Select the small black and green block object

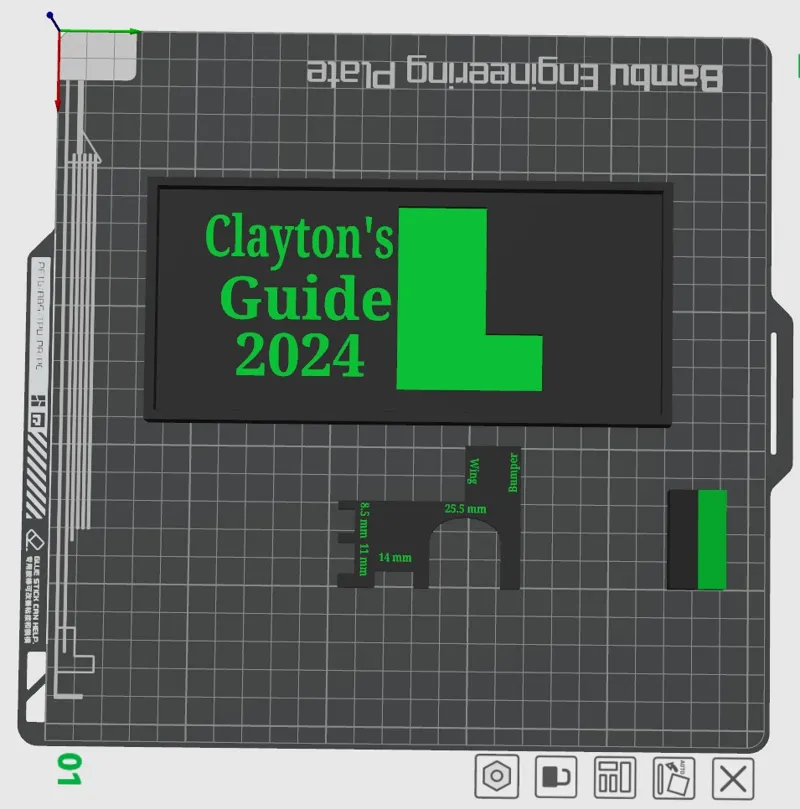[x=697, y=540]
